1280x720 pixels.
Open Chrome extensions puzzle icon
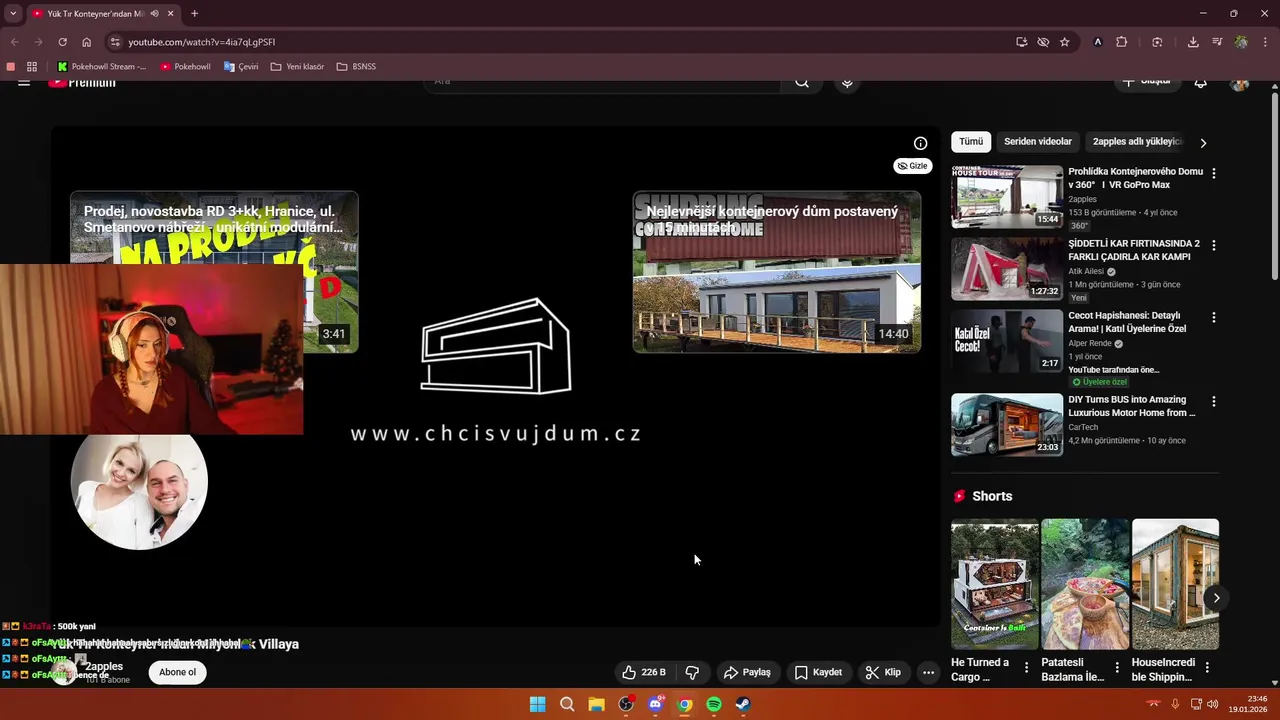click(x=1122, y=42)
